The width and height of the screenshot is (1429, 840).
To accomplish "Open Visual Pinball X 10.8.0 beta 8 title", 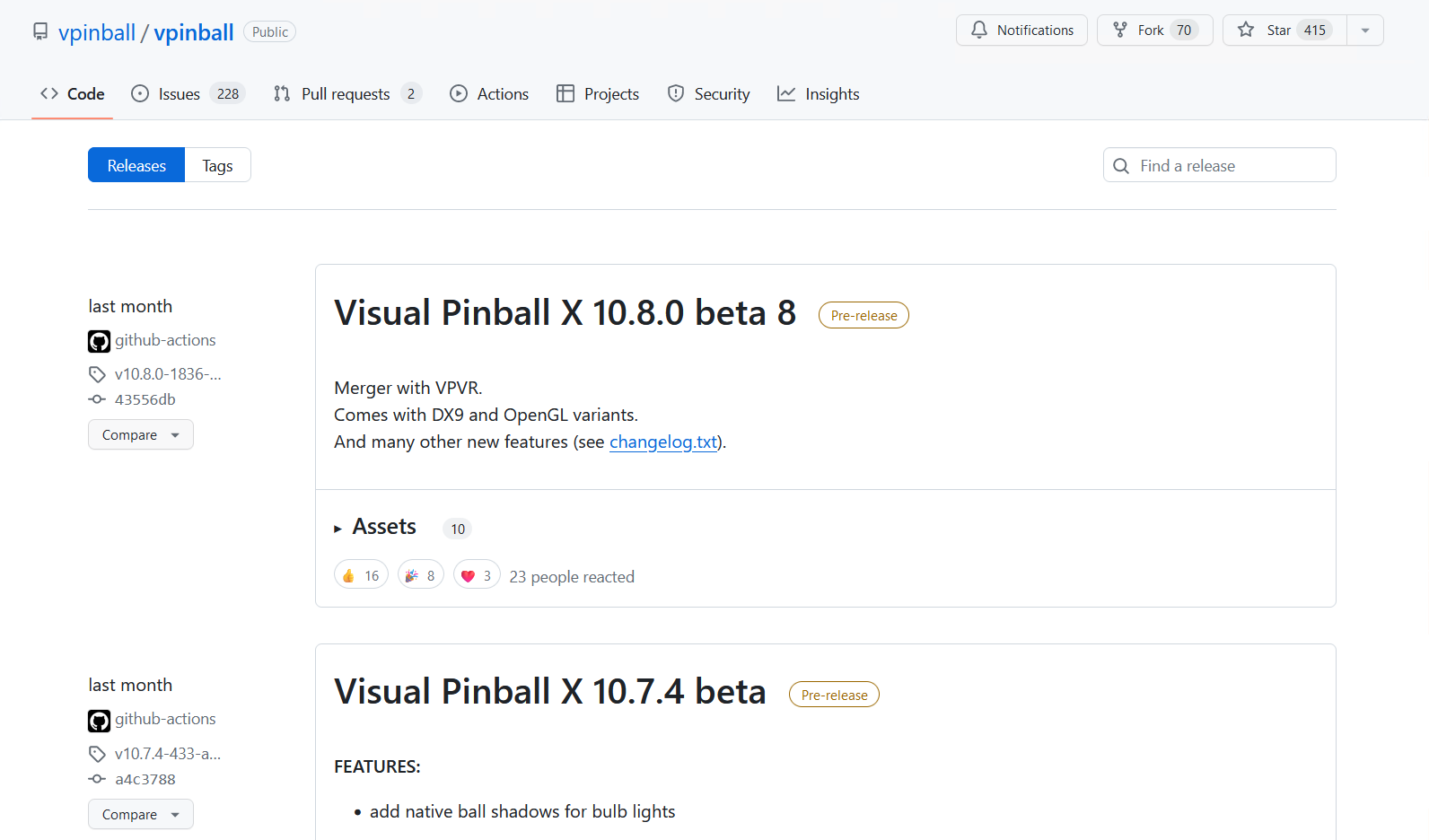I will coord(565,313).
